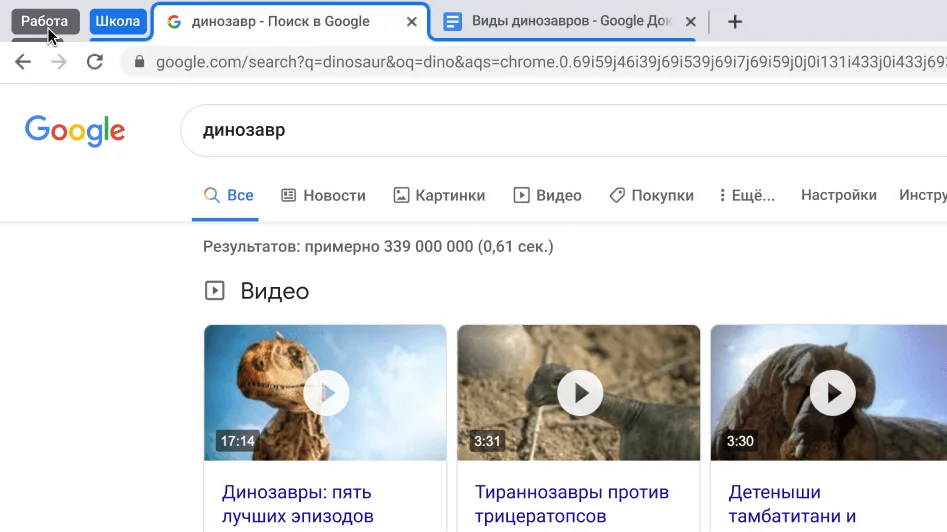Collapse the Школа tab group
The height and width of the screenshot is (532, 947).
pyautogui.click(x=117, y=21)
